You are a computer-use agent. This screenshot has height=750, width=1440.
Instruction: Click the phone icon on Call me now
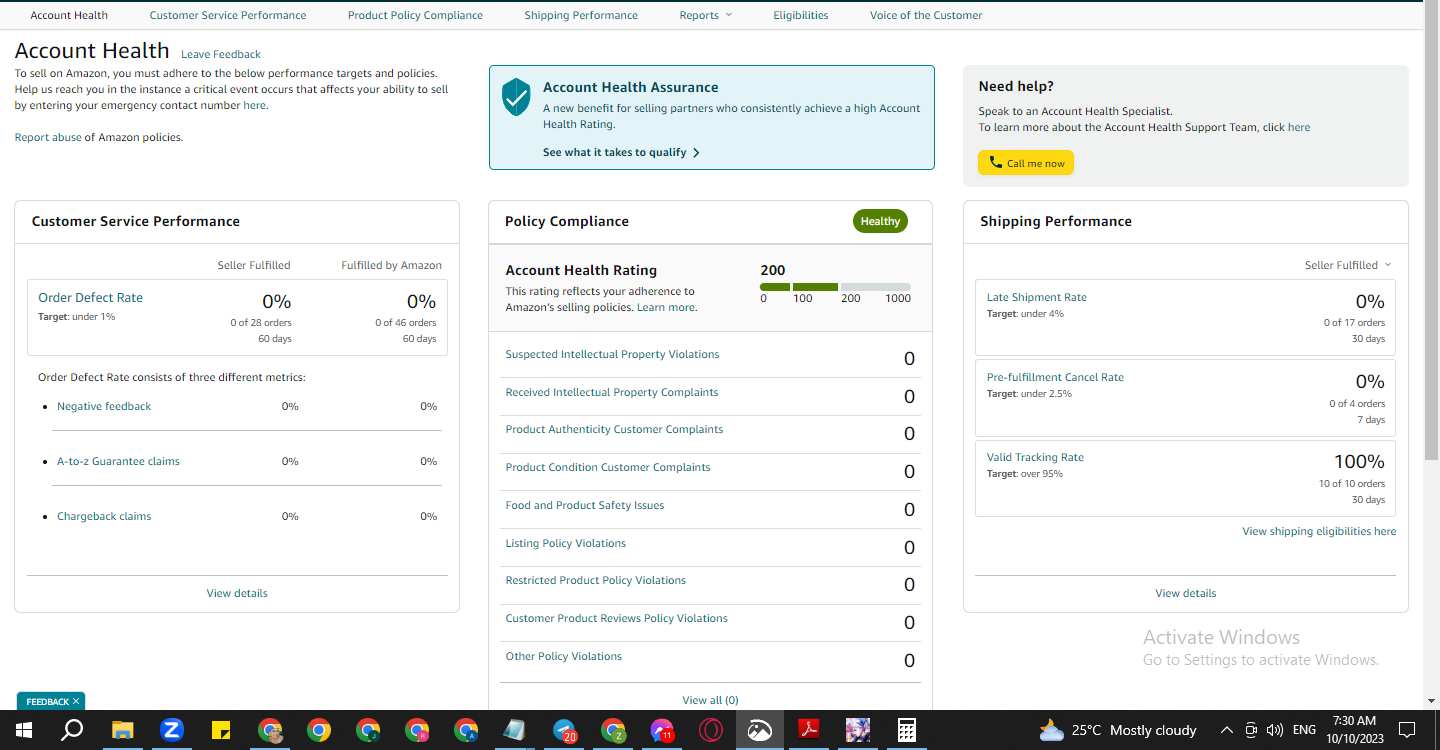995,163
